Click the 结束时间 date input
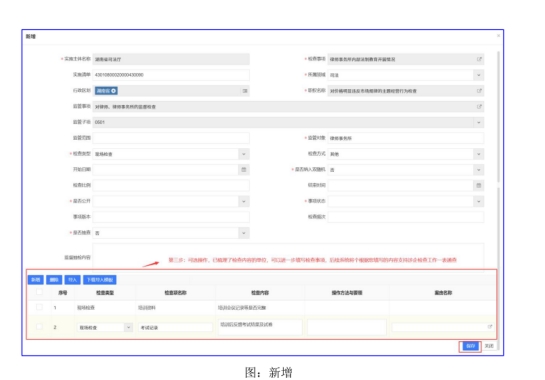545x380 pixels. (400, 185)
